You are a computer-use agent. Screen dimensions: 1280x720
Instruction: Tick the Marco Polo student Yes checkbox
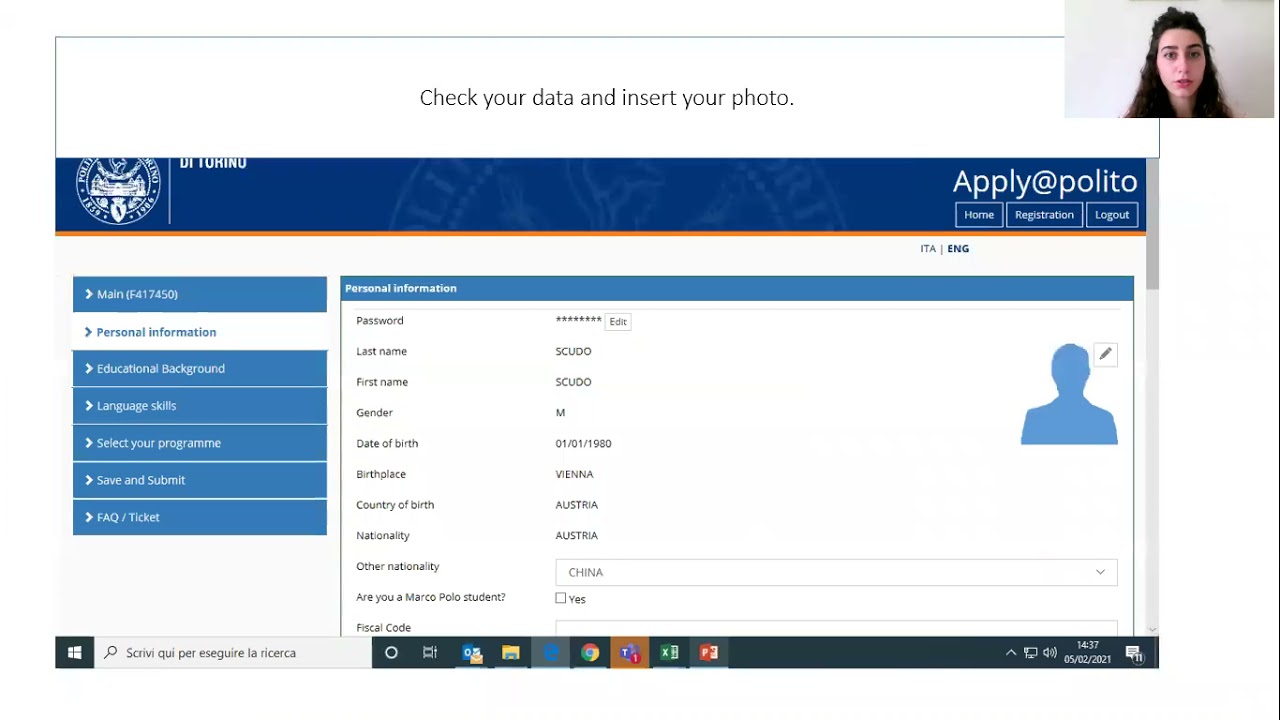pyautogui.click(x=561, y=598)
